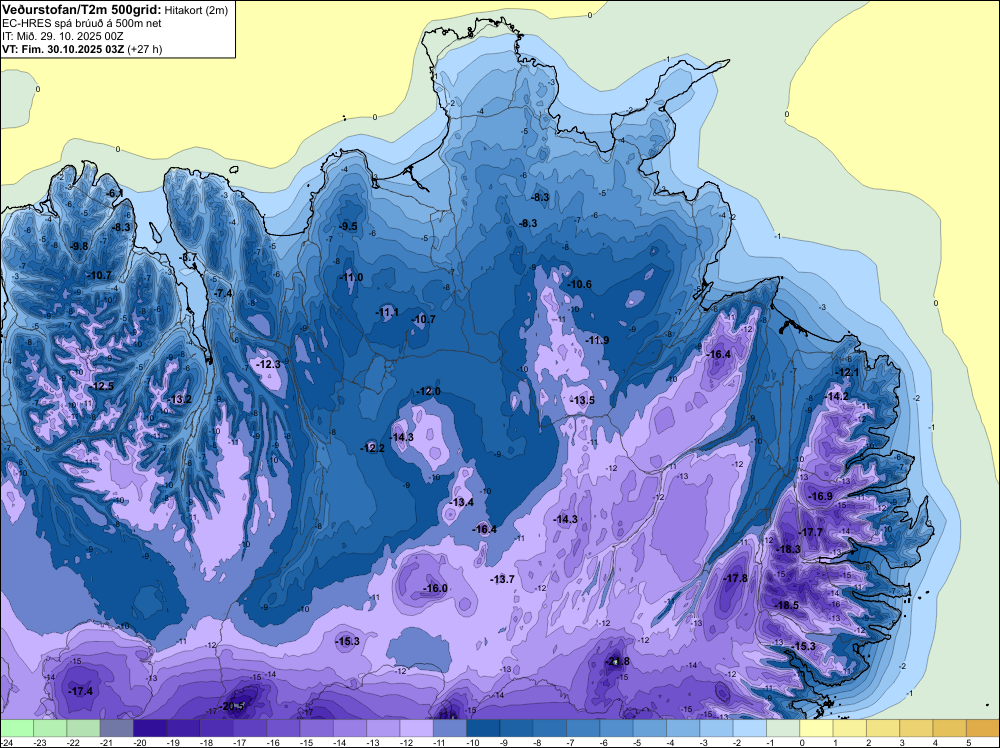Click the '3' legend label
Screen dimensions: 1000x748
coord(901,742)
